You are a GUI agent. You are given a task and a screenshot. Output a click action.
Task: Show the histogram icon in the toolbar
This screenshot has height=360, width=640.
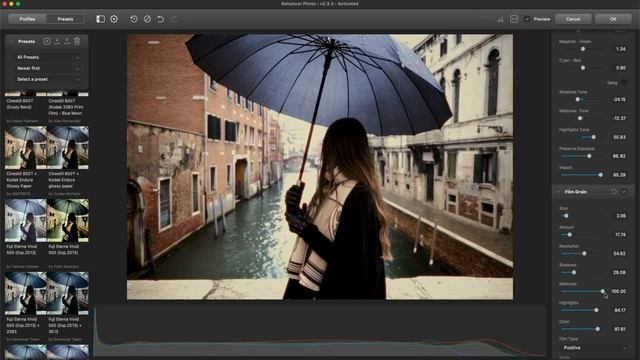[500, 19]
